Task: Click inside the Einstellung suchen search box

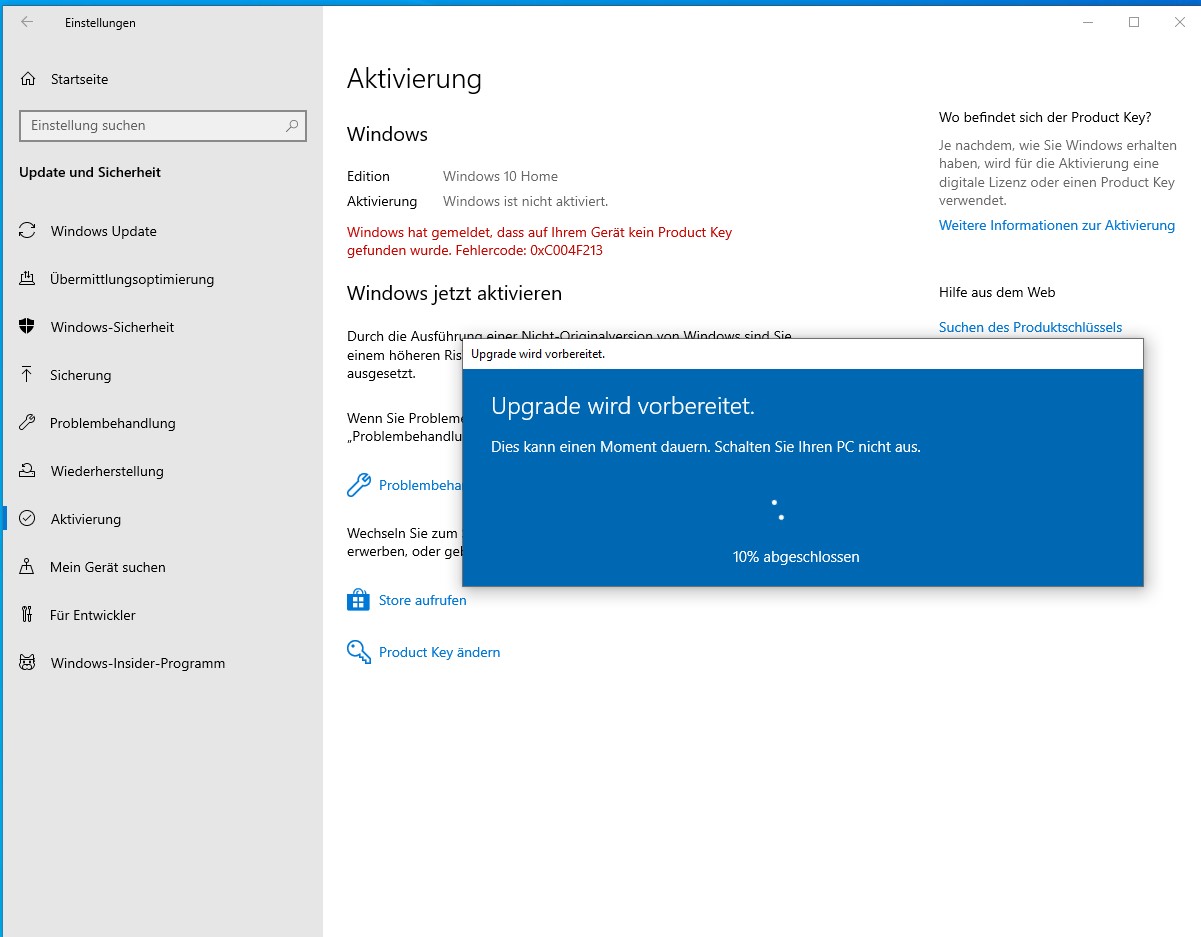Action: [150, 126]
